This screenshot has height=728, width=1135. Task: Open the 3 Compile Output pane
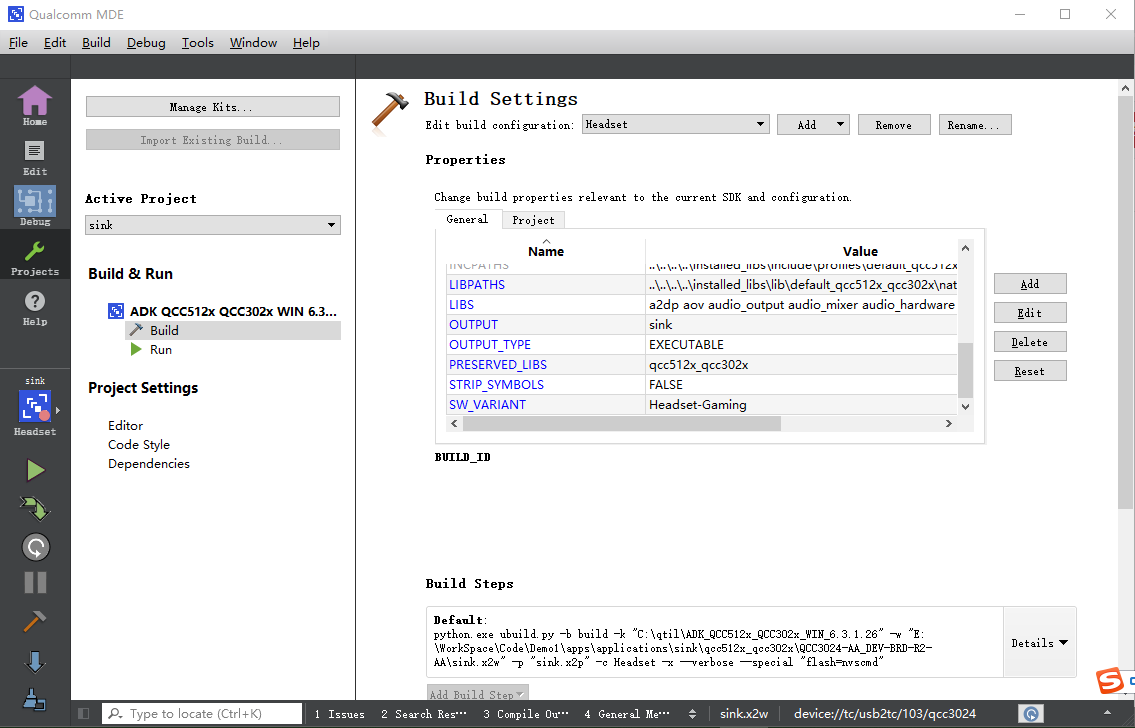click(x=526, y=714)
